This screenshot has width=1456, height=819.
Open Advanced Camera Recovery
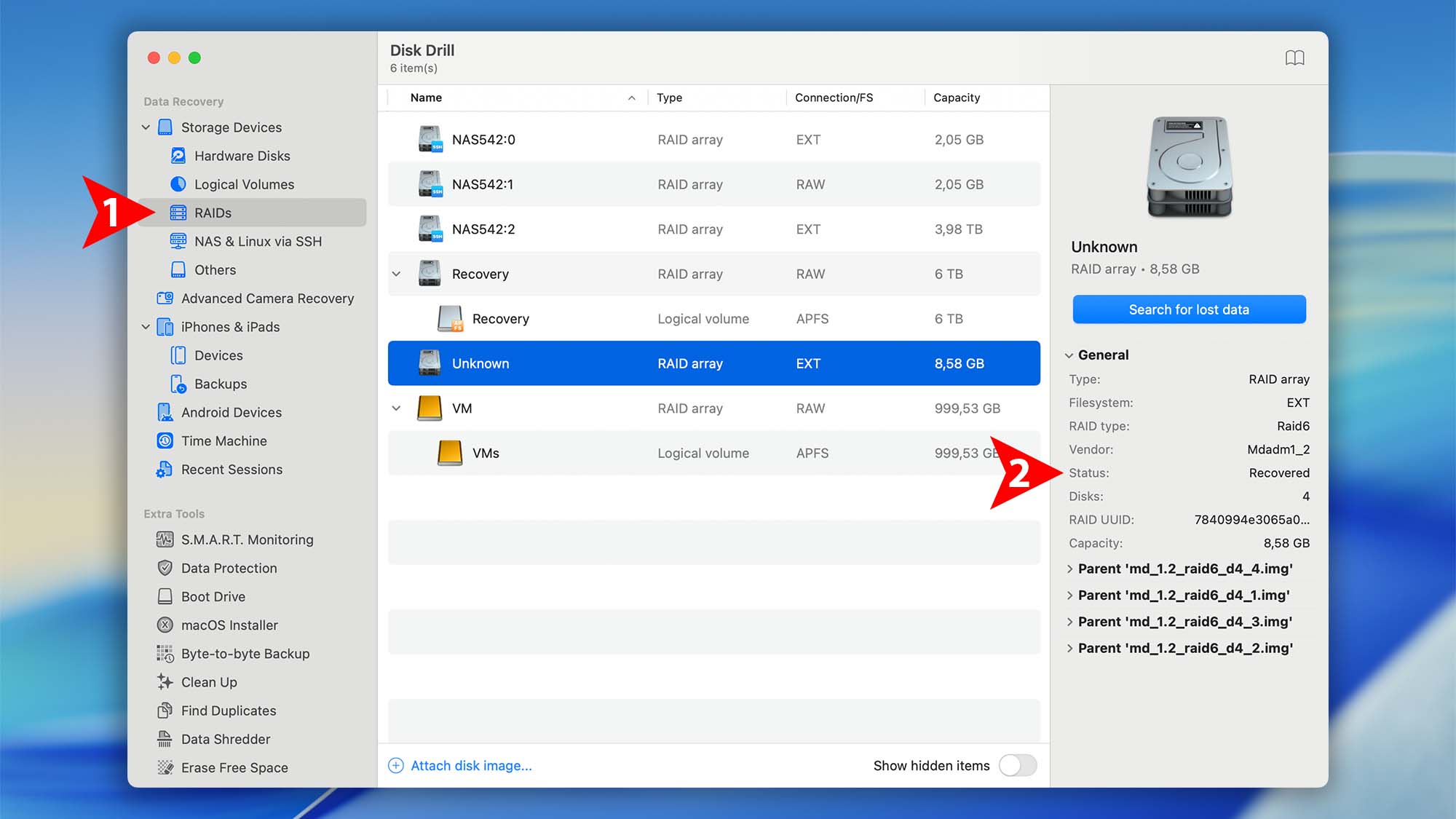[x=252, y=298]
